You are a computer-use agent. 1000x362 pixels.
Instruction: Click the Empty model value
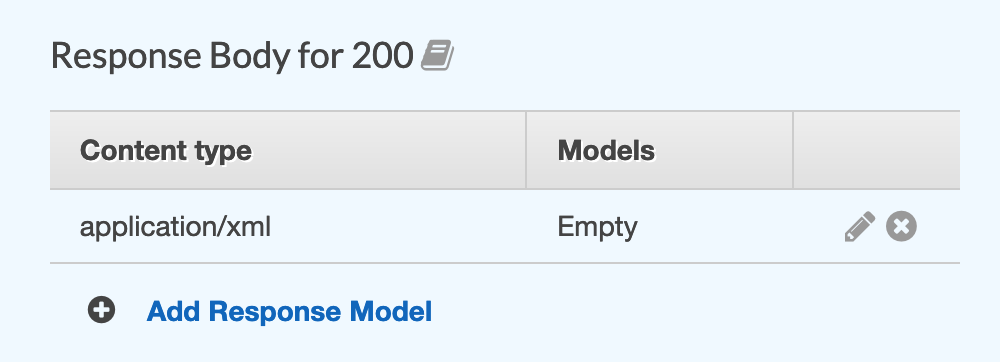pyautogui.click(x=598, y=228)
